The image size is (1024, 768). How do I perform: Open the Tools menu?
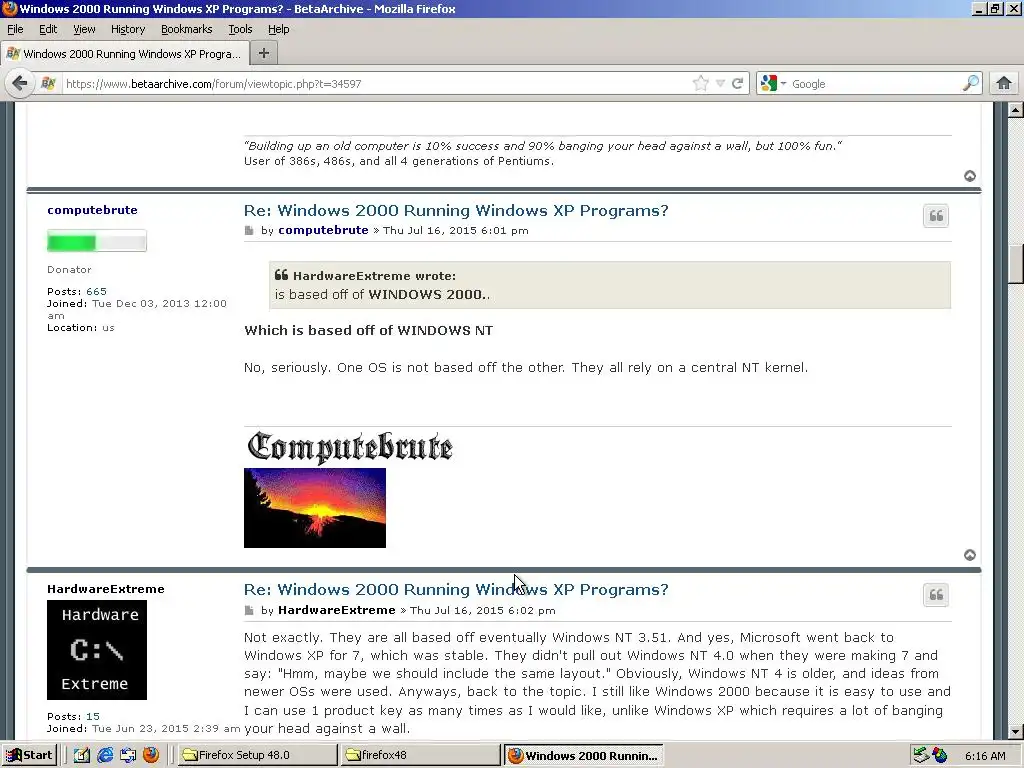(240, 29)
